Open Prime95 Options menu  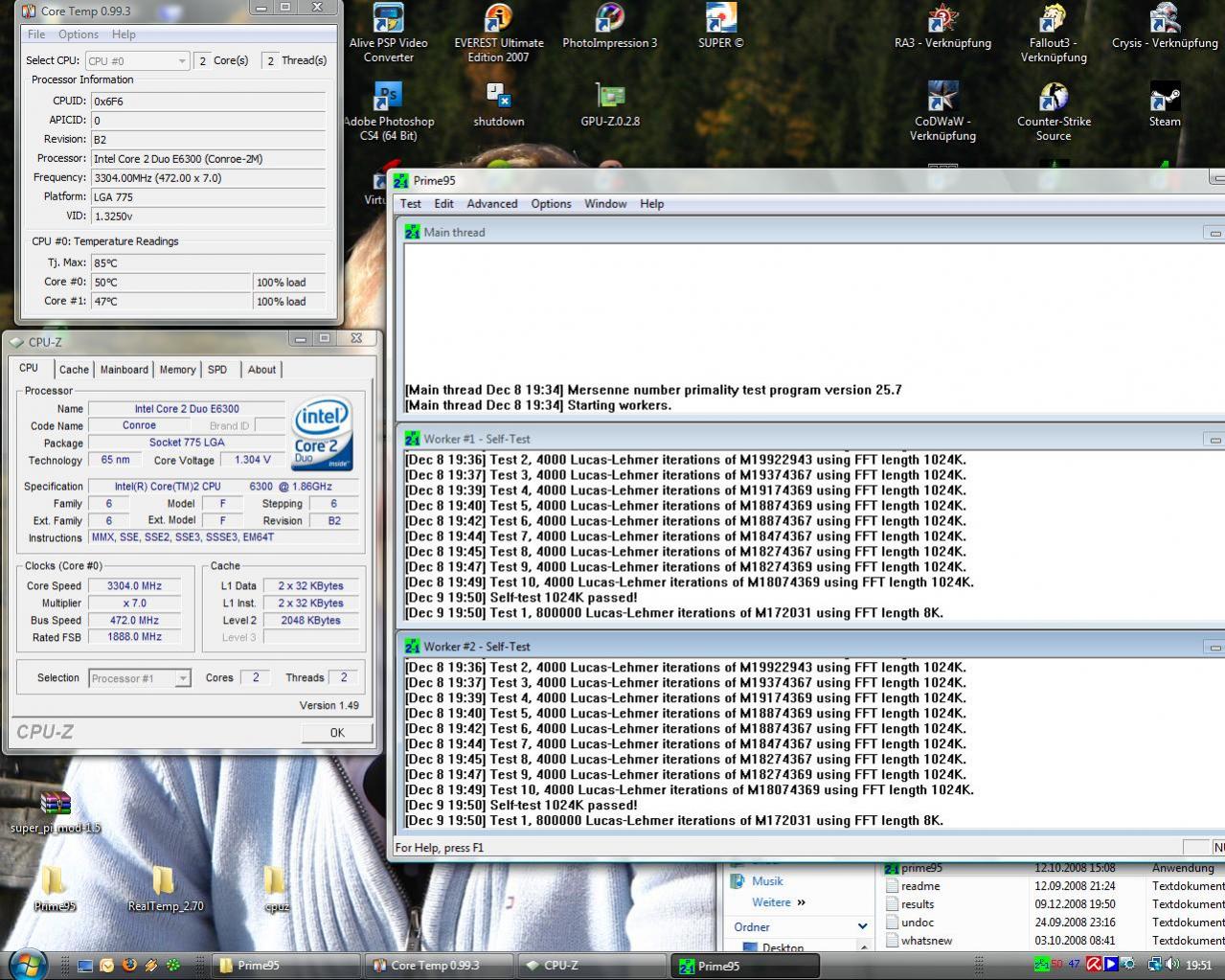[x=551, y=203]
